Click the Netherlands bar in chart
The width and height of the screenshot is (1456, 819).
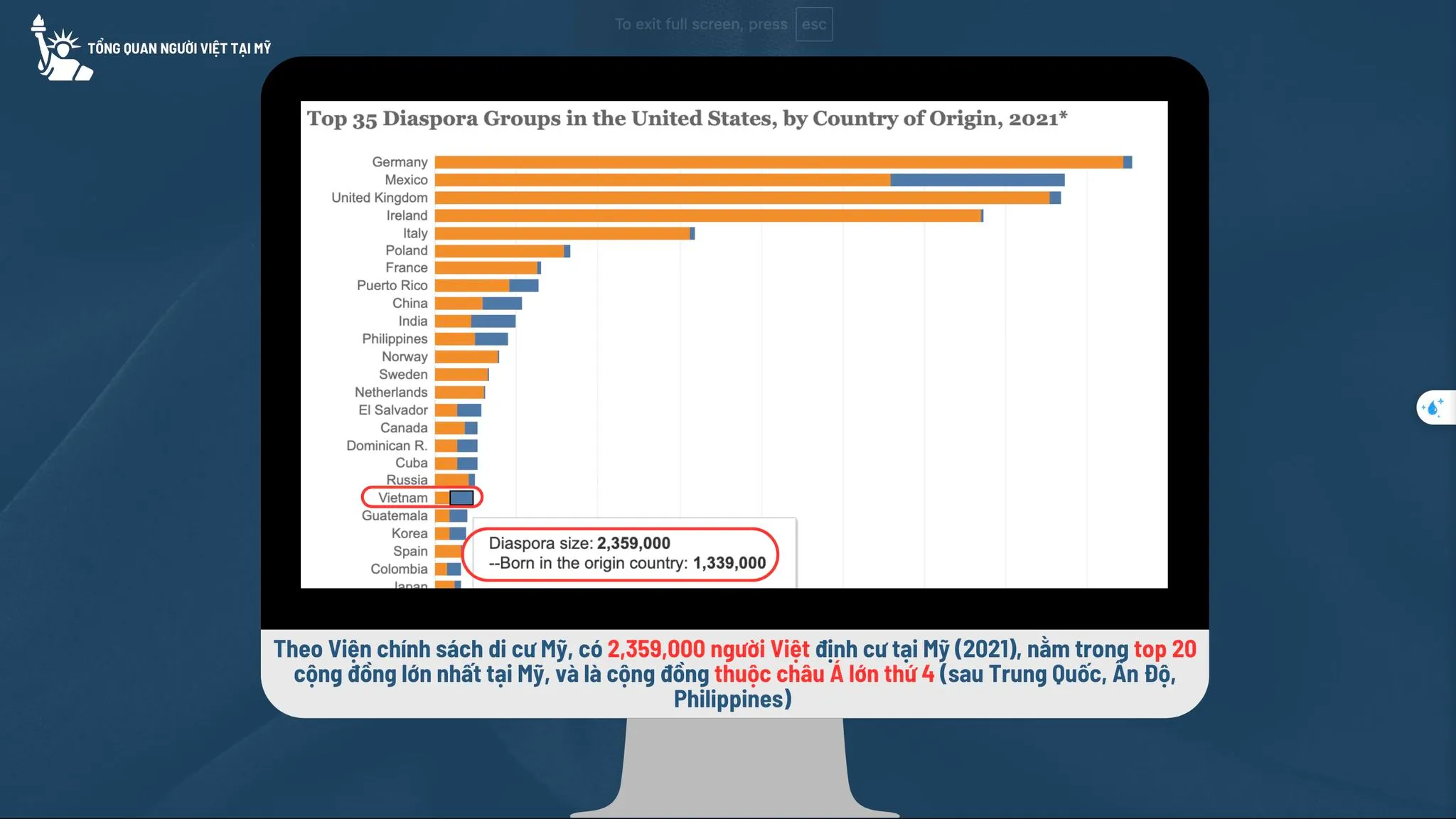tap(460, 392)
